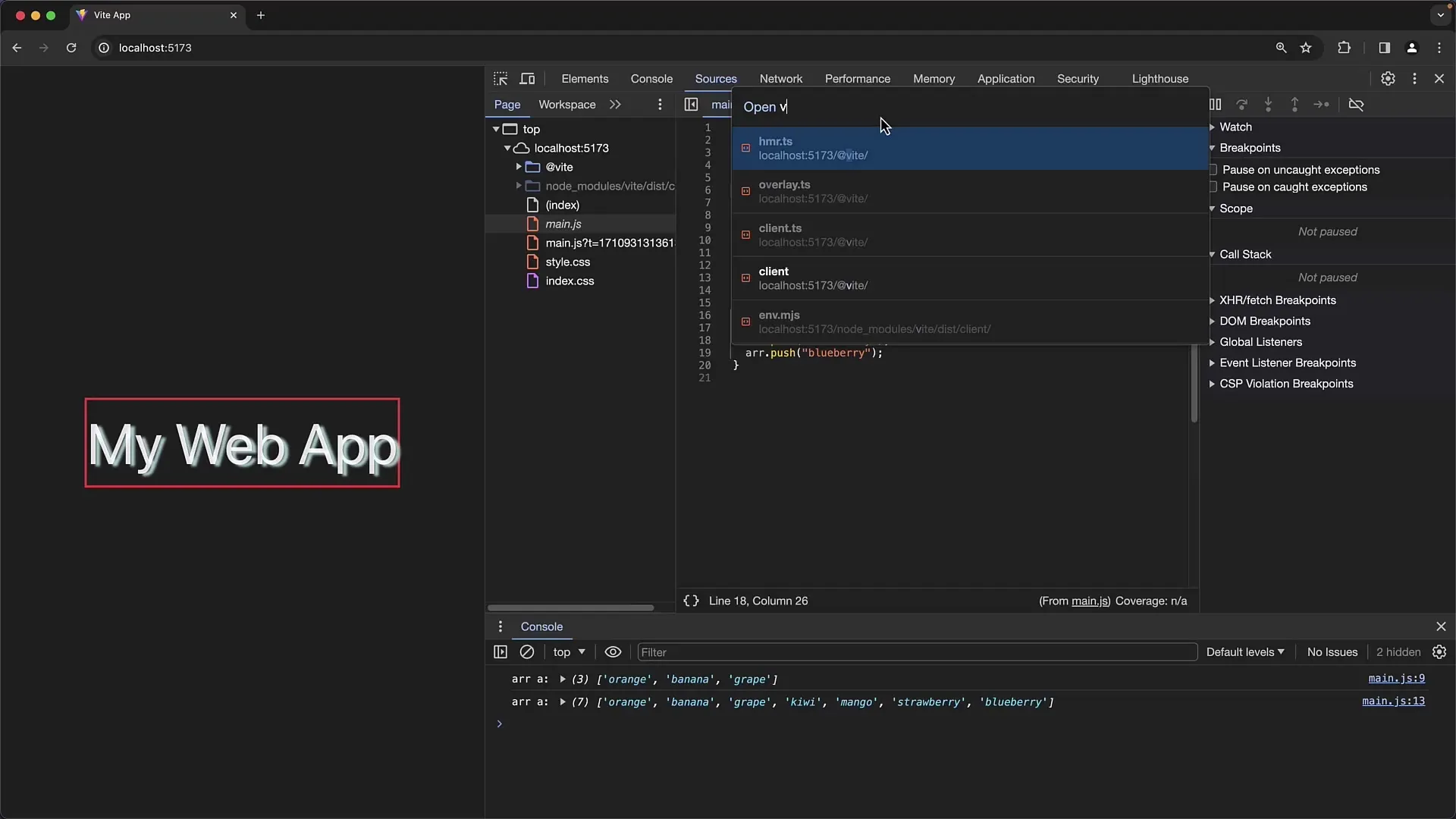The width and height of the screenshot is (1456, 819).
Task: Enable Pause on uncaught exceptions
Action: (1214, 170)
